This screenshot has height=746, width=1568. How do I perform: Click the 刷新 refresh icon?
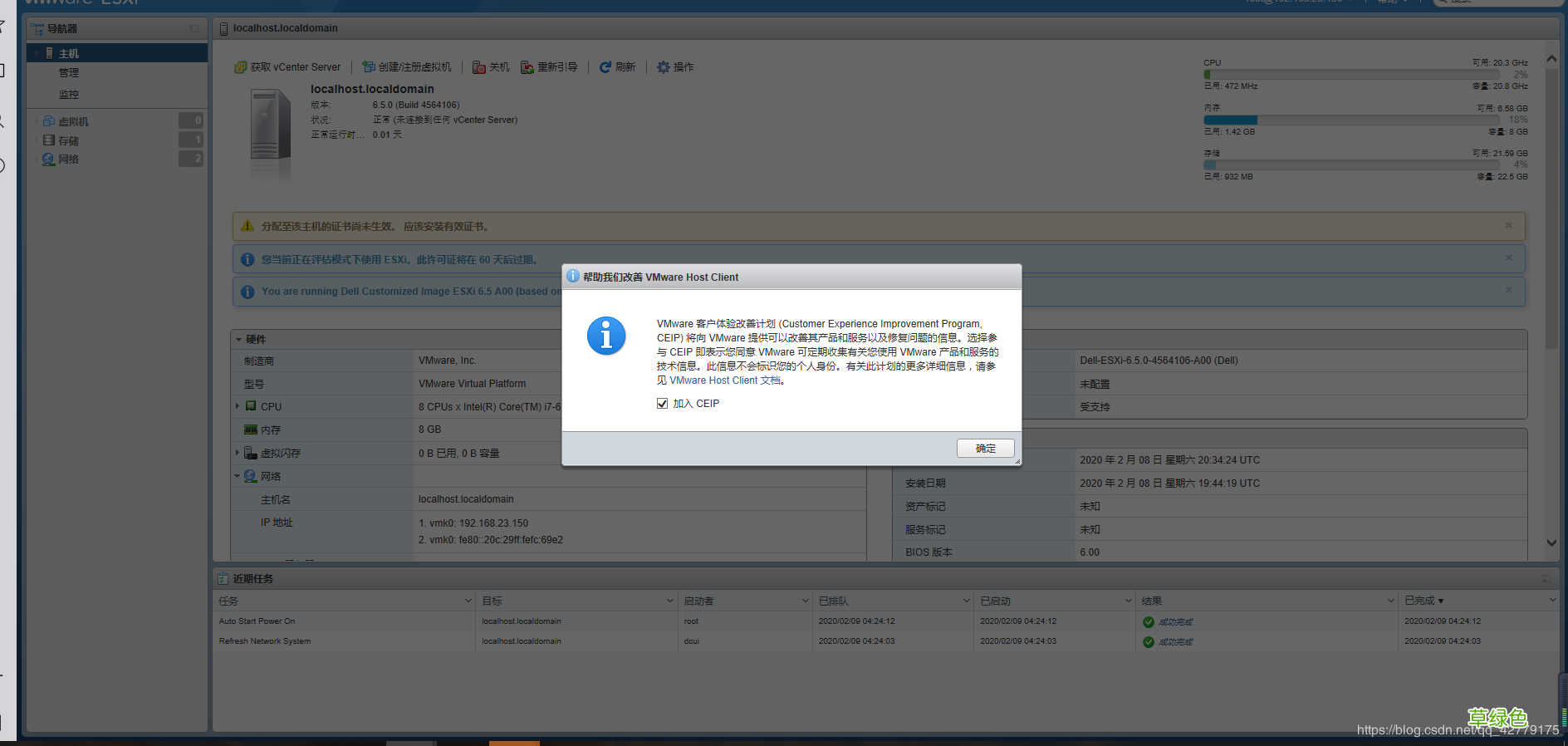point(605,67)
